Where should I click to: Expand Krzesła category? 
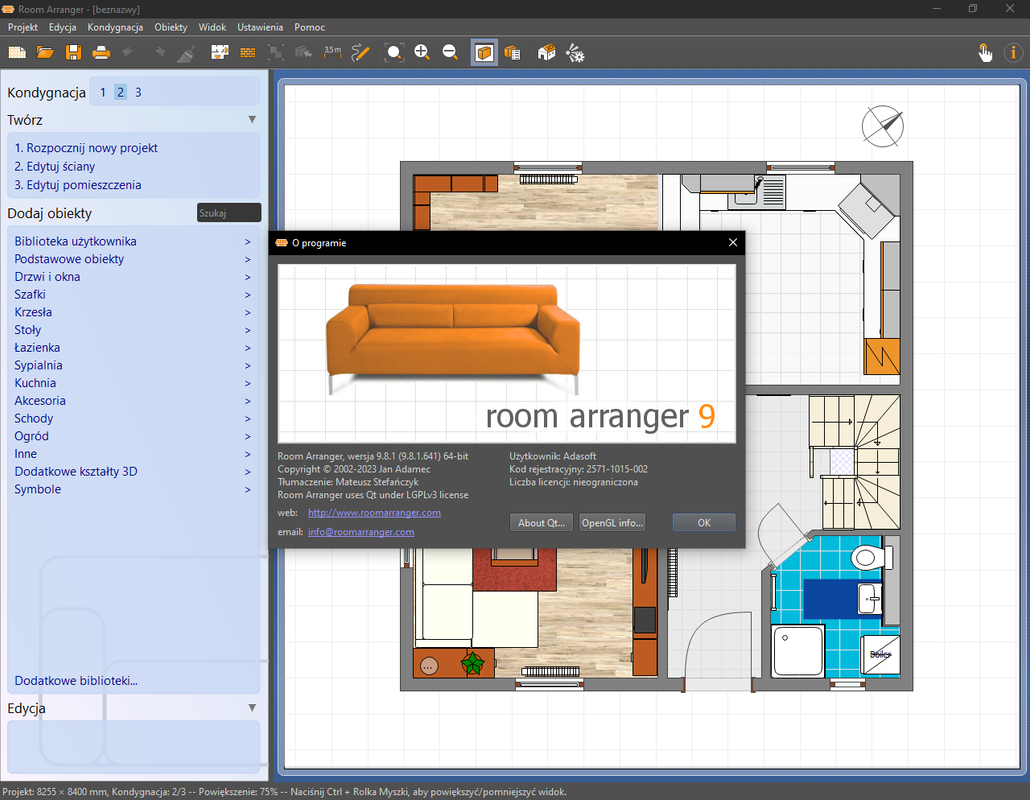pos(133,312)
